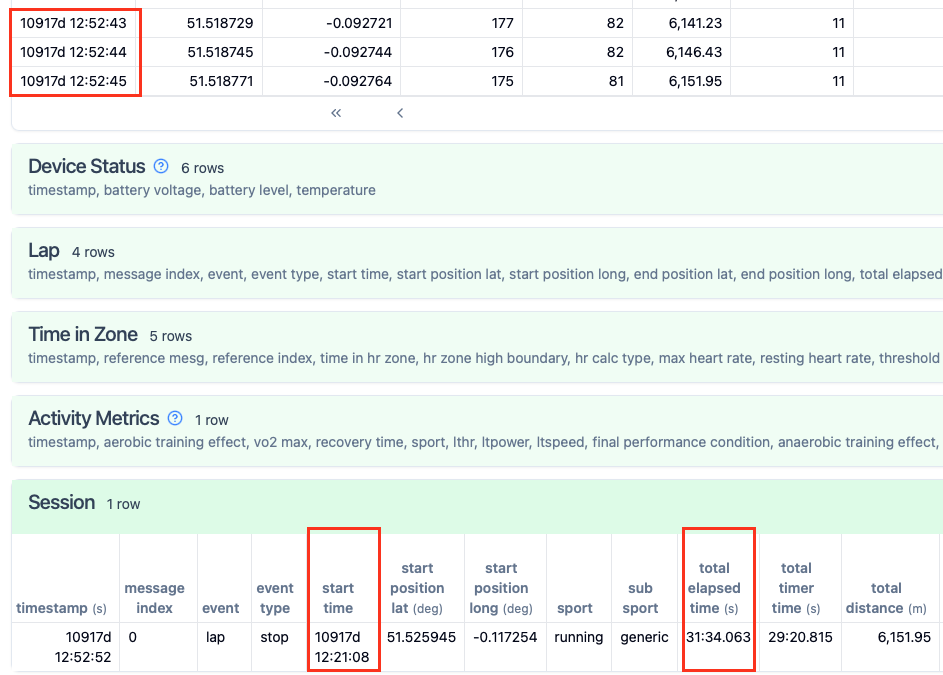
Task: Click the message index column header
Action: click(x=154, y=598)
